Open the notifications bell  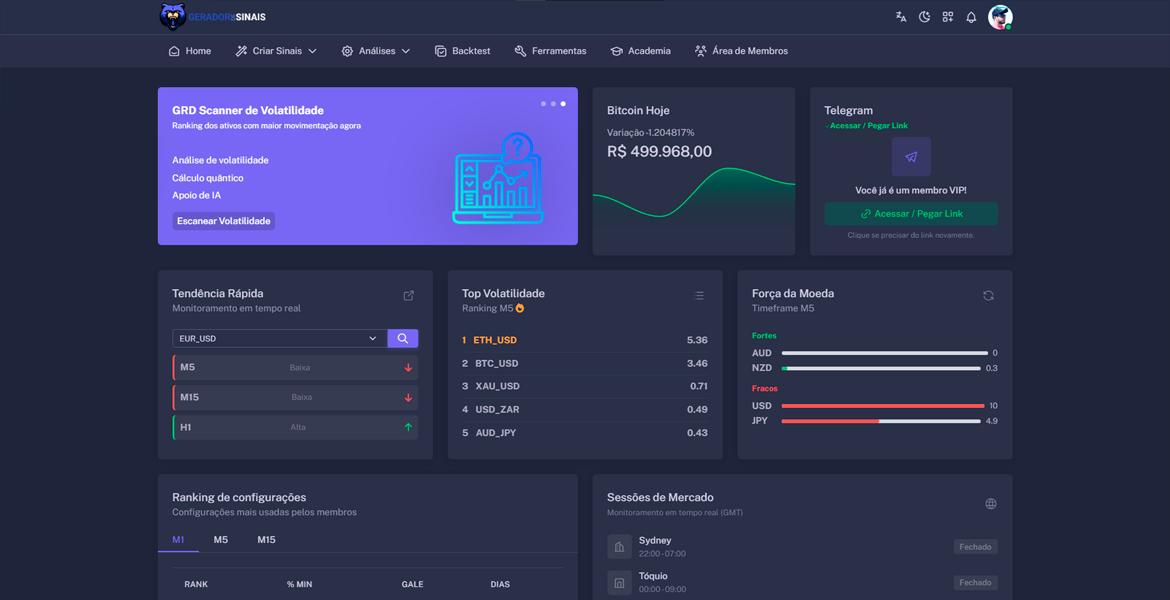click(971, 17)
